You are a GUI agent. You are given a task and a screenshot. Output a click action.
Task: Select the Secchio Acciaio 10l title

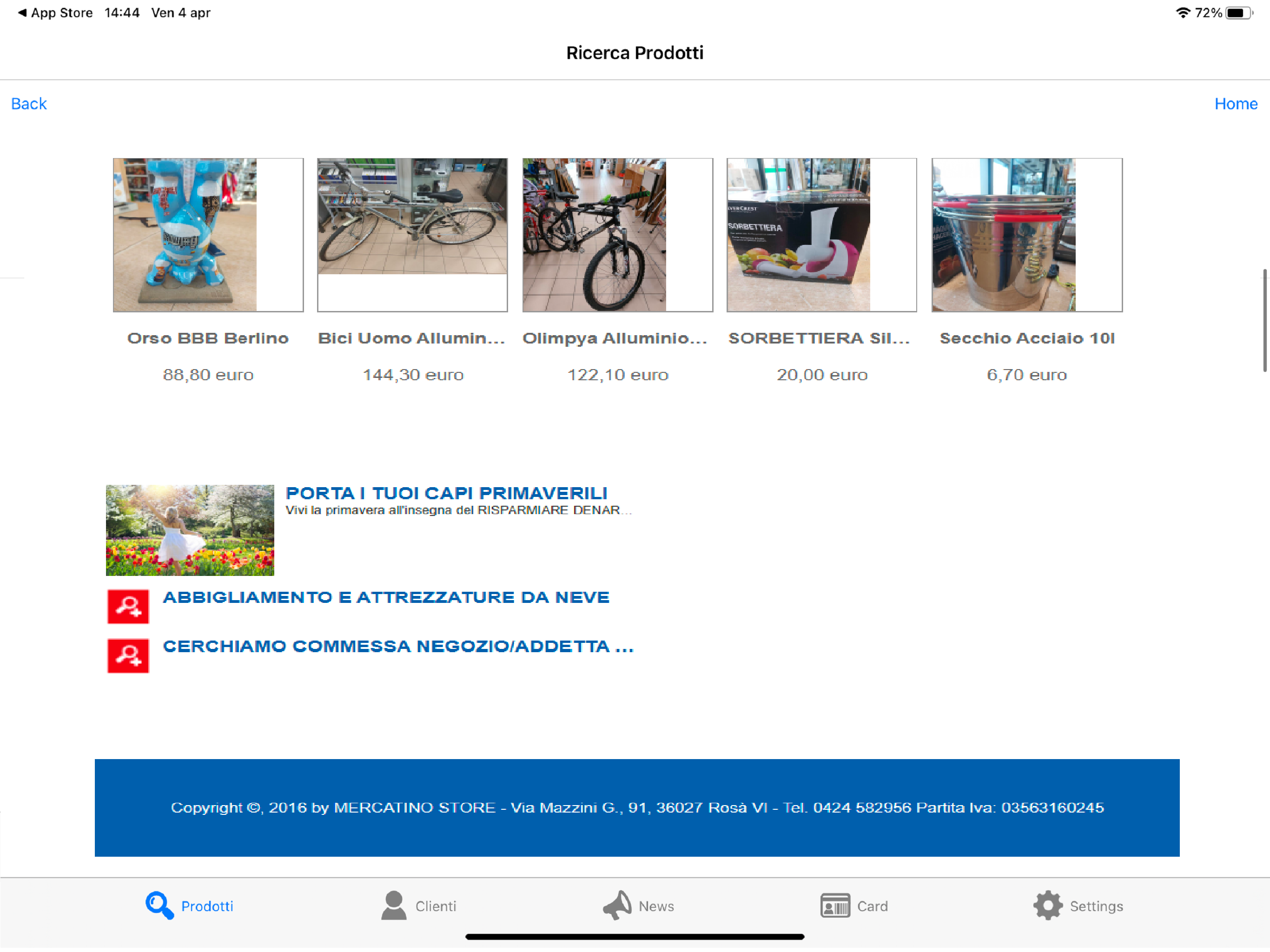tap(1027, 338)
